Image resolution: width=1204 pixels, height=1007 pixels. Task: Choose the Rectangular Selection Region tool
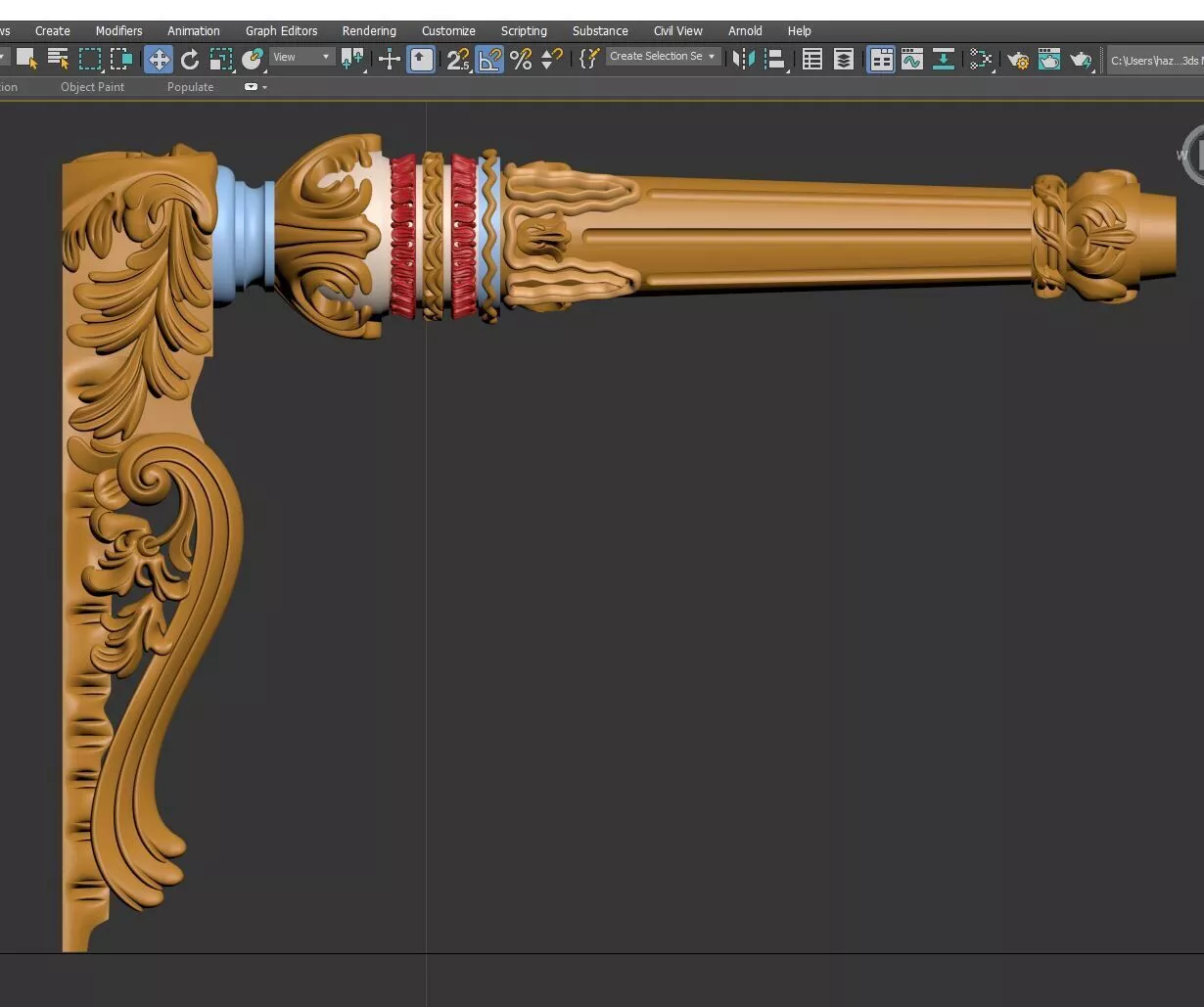point(89,60)
